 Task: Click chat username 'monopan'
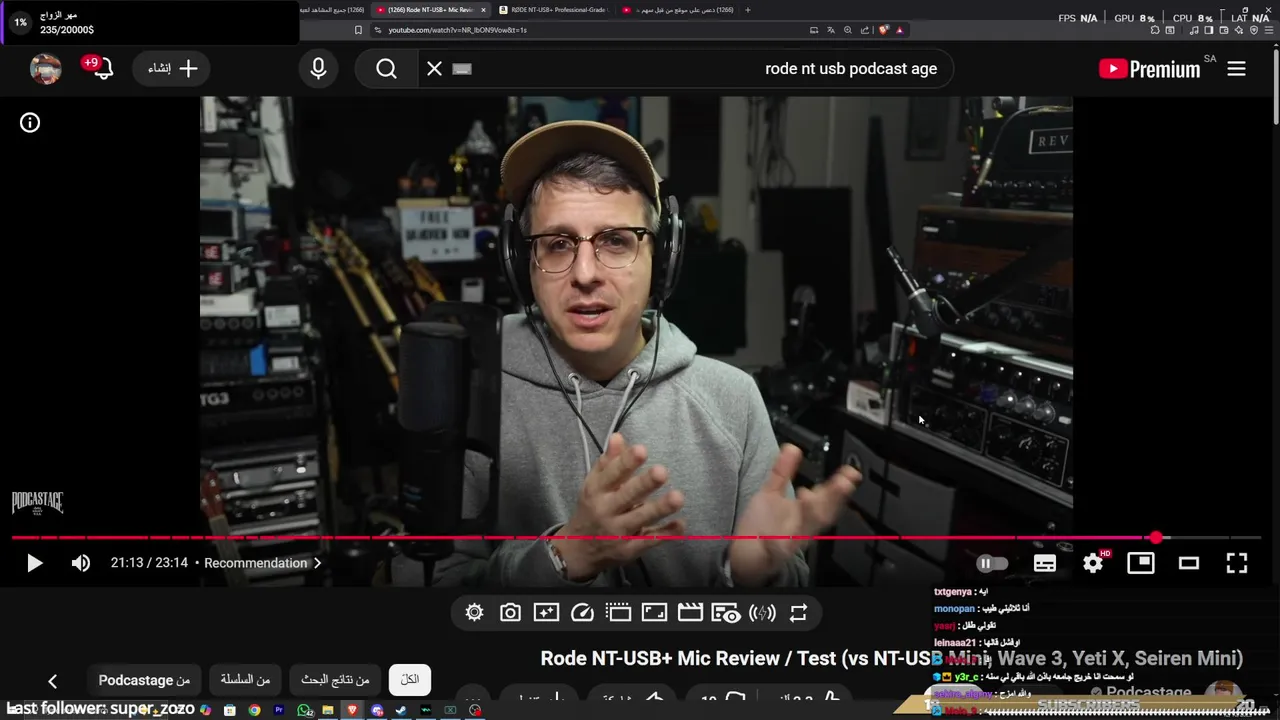(x=954, y=608)
